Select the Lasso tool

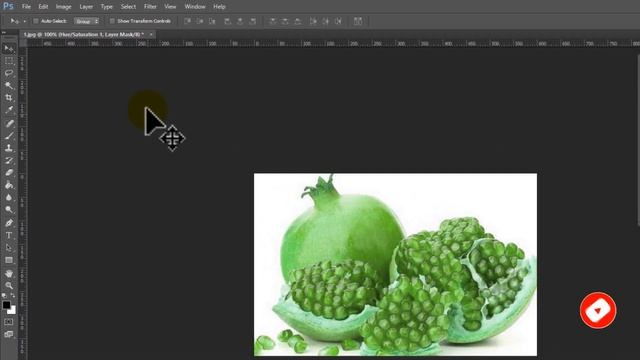(x=9, y=73)
